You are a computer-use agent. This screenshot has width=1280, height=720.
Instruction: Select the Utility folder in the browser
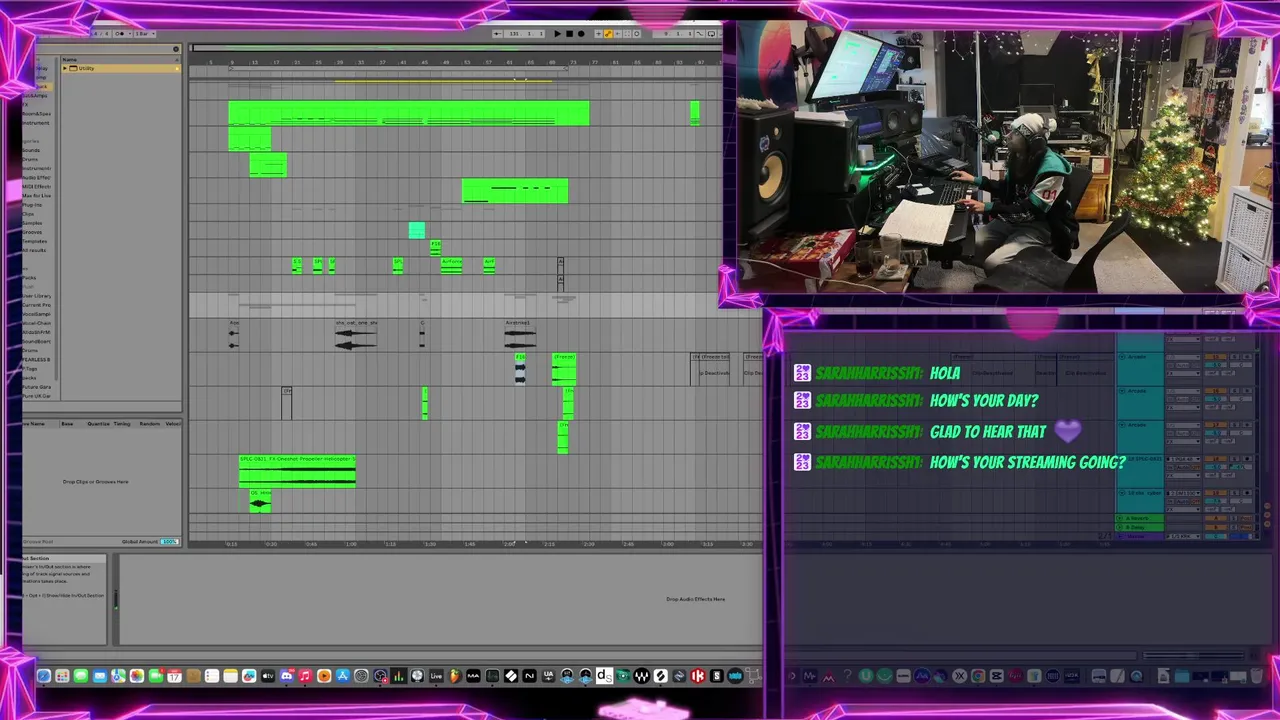click(x=123, y=68)
